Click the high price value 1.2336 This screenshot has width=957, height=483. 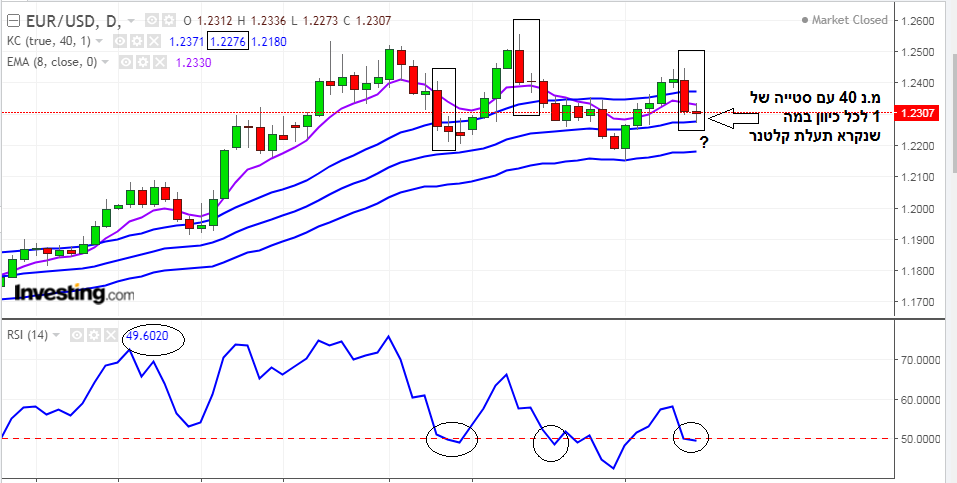coord(267,21)
